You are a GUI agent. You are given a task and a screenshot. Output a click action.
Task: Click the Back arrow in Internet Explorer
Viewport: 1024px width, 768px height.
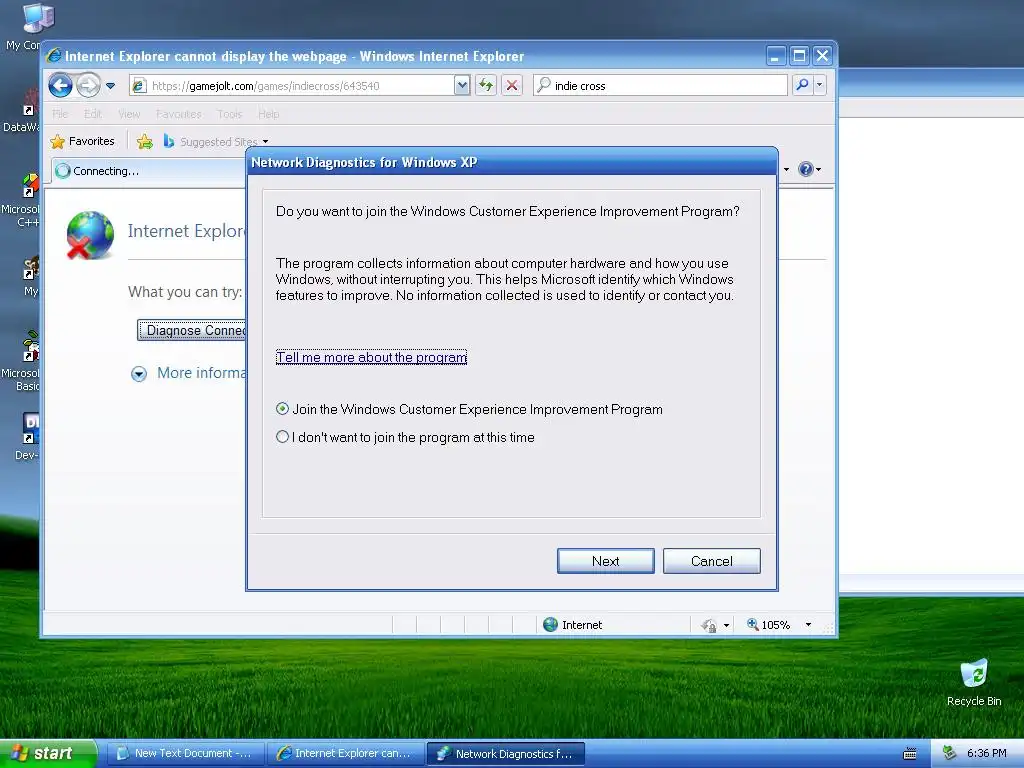pyautogui.click(x=61, y=86)
